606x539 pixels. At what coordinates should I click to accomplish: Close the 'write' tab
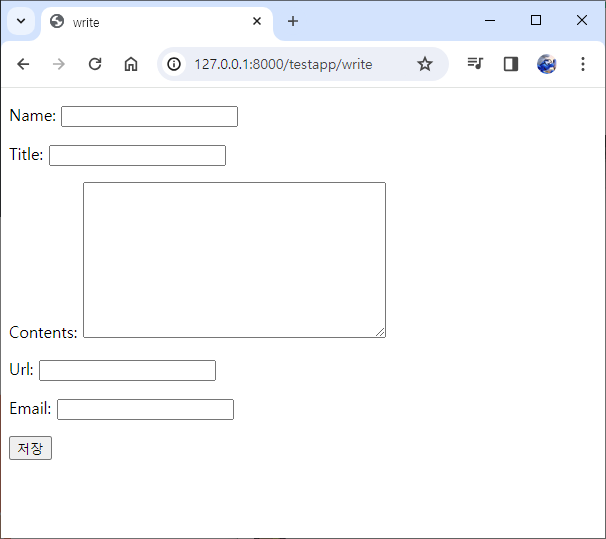pos(257,21)
